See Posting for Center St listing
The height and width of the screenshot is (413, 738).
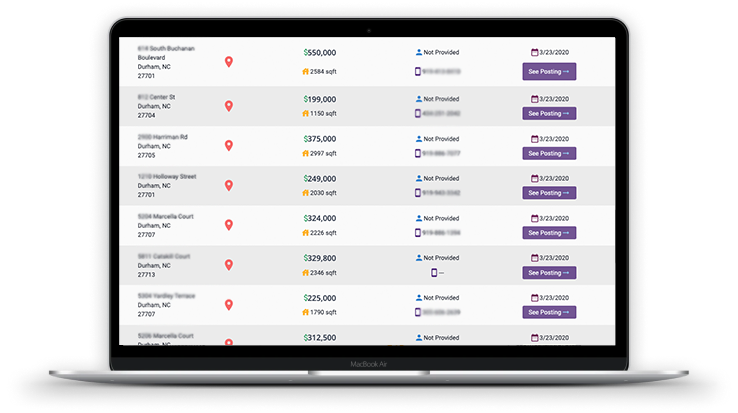549,113
